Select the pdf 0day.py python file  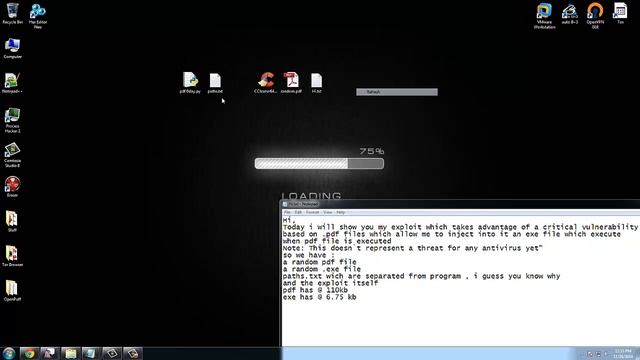point(190,82)
